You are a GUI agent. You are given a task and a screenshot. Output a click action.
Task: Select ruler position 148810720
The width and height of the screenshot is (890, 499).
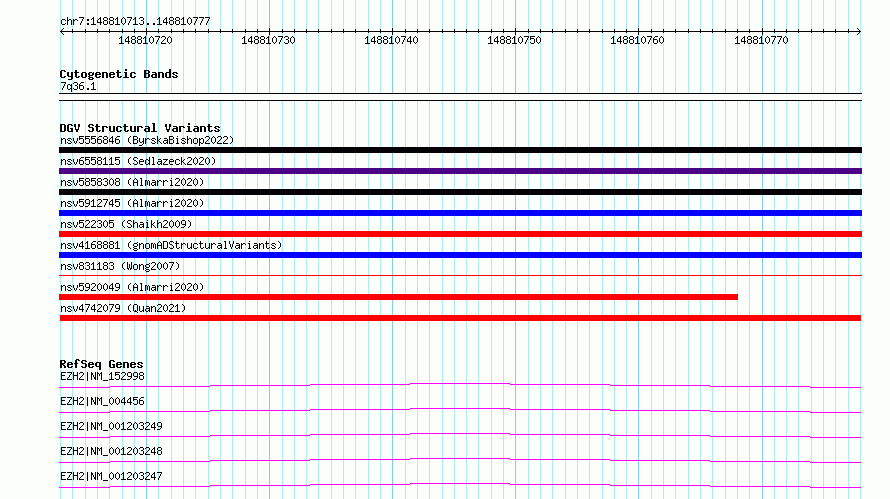(x=145, y=40)
